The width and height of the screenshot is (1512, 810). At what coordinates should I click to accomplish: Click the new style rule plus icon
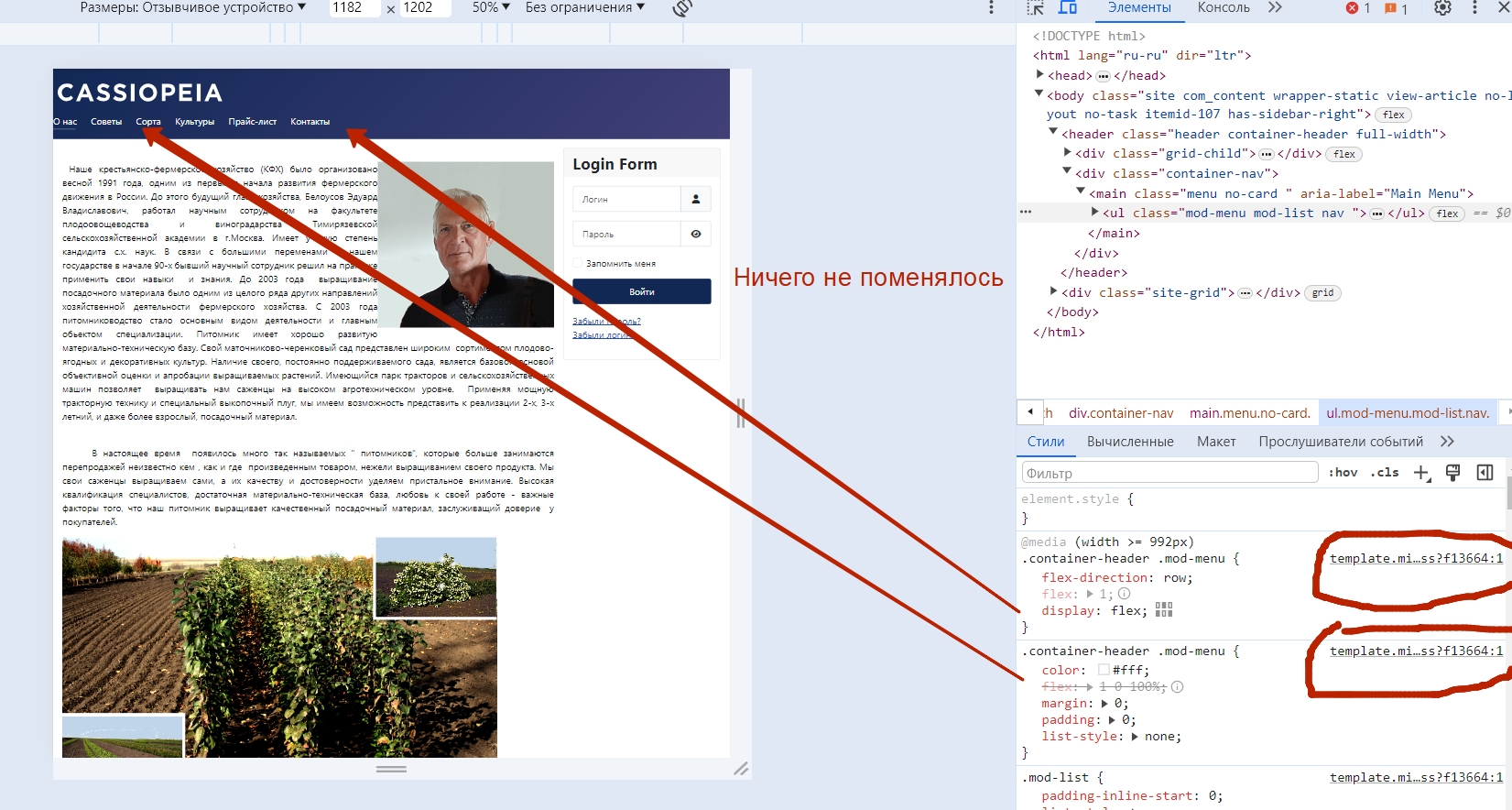(1421, 473)
